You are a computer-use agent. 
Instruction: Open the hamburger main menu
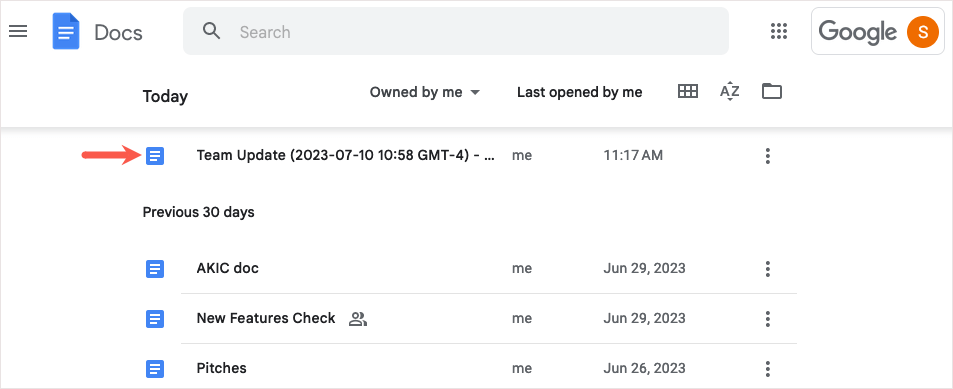18,32
